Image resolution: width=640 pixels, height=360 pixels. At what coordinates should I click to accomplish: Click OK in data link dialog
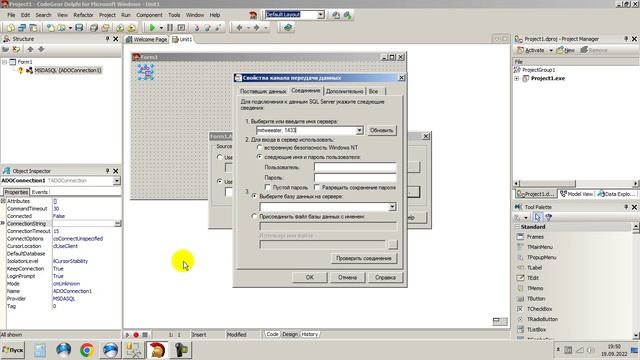[310, 278]
